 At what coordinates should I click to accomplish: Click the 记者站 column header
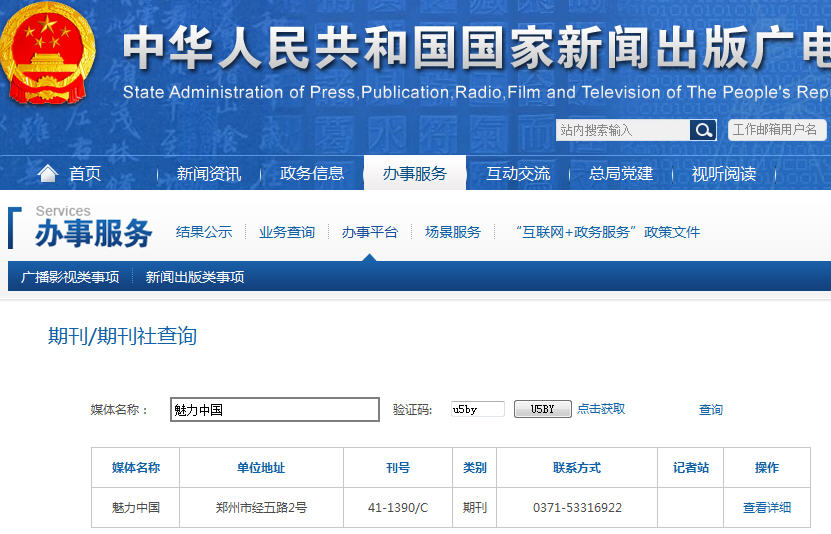tap(691, 468)
